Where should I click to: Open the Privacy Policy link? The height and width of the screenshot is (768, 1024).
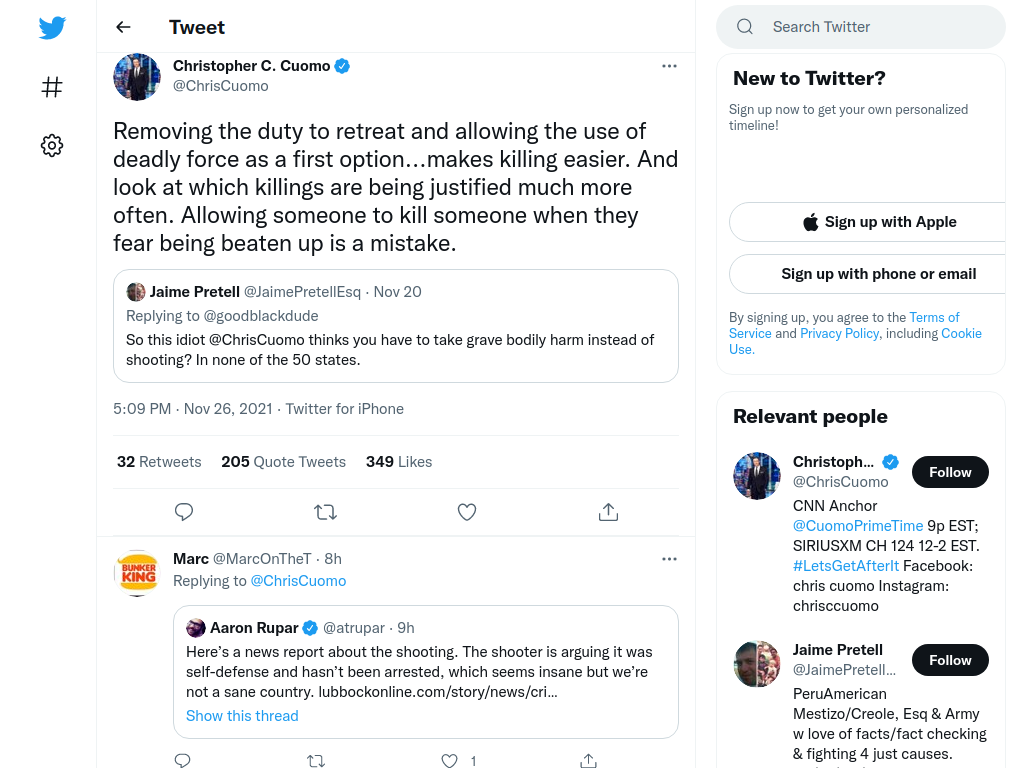(839, 334)
